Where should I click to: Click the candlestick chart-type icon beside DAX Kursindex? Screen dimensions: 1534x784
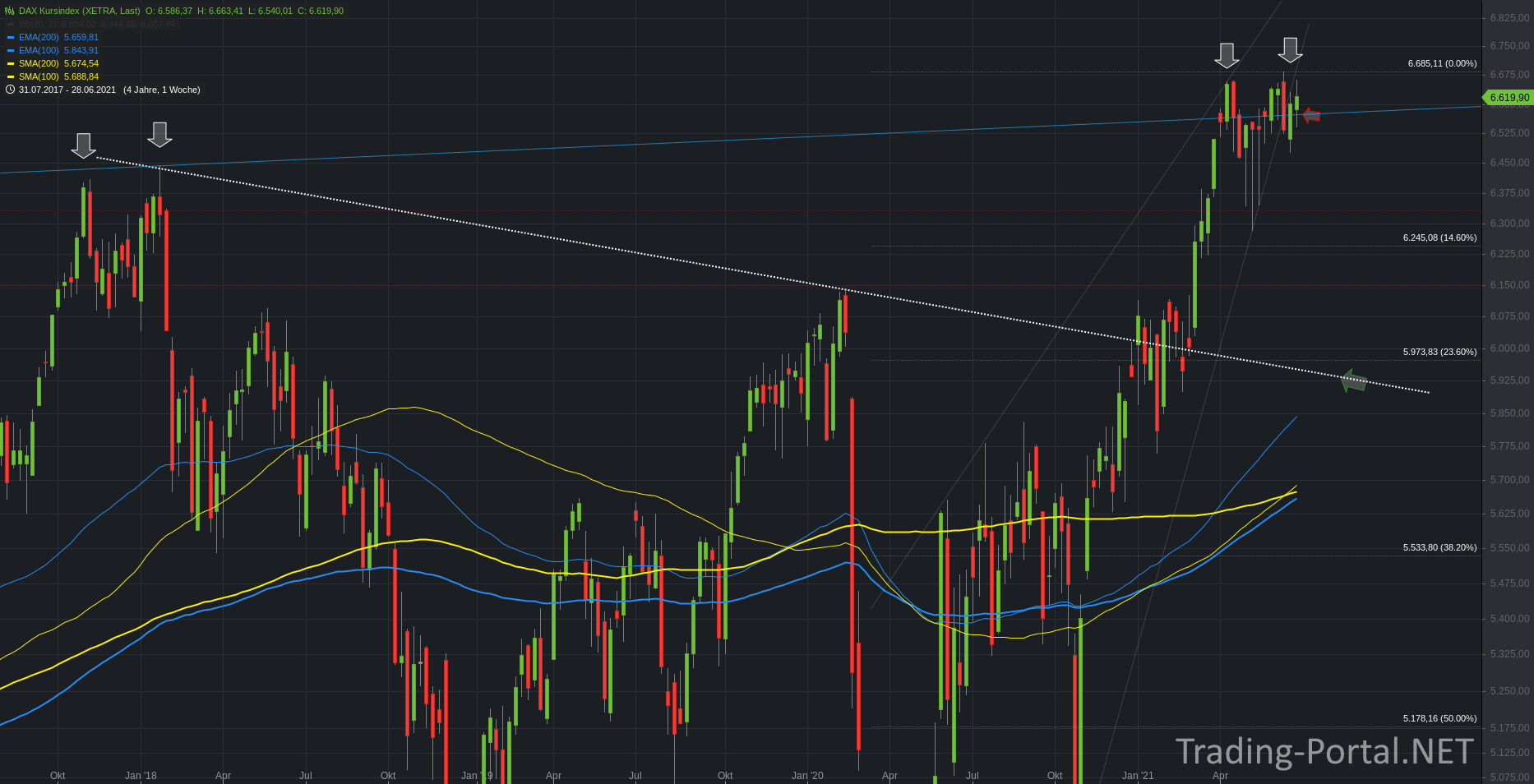pos(10,11)
